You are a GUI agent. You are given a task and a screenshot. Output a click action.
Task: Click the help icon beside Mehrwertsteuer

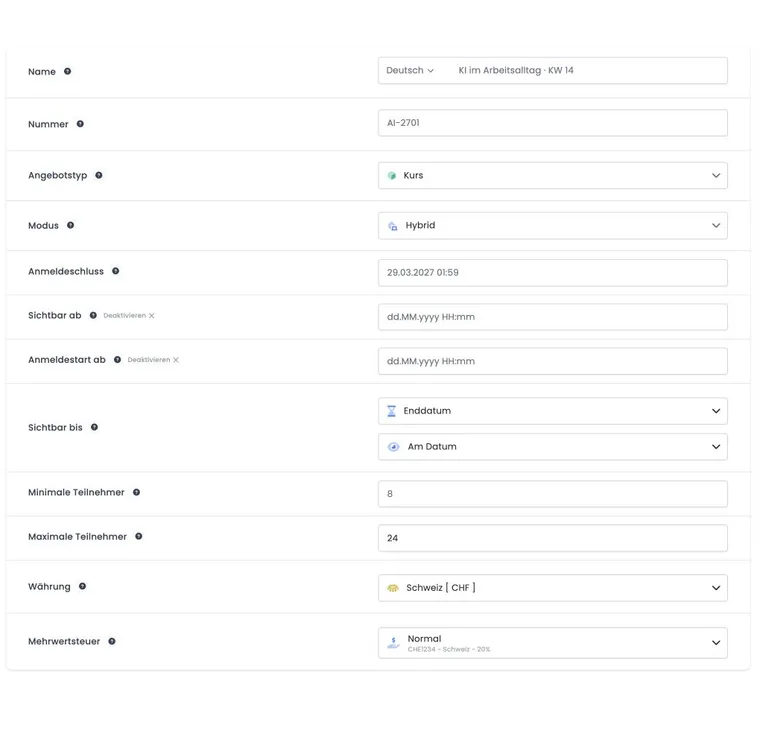112,641
